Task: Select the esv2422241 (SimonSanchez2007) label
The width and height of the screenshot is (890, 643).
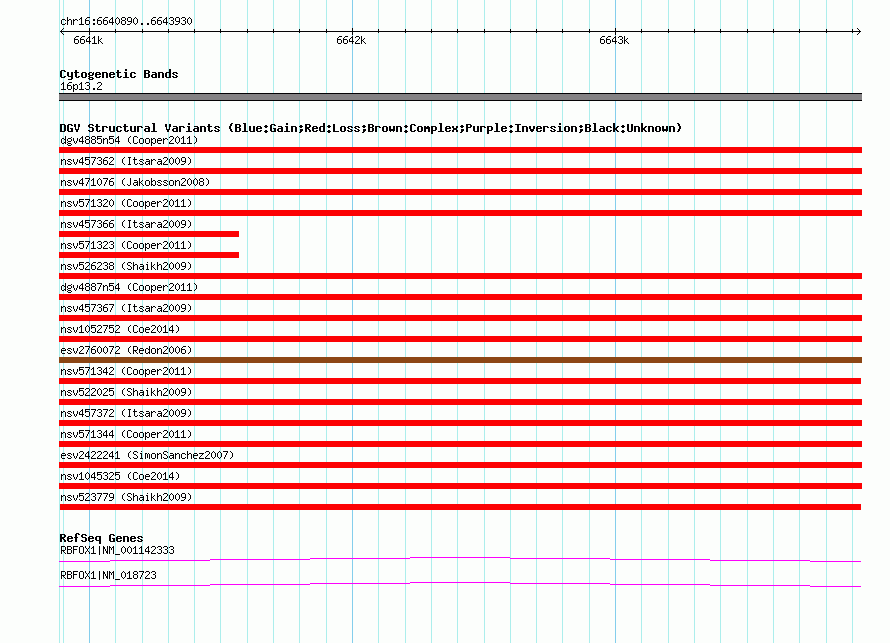Action: click(x=147, y=455)
